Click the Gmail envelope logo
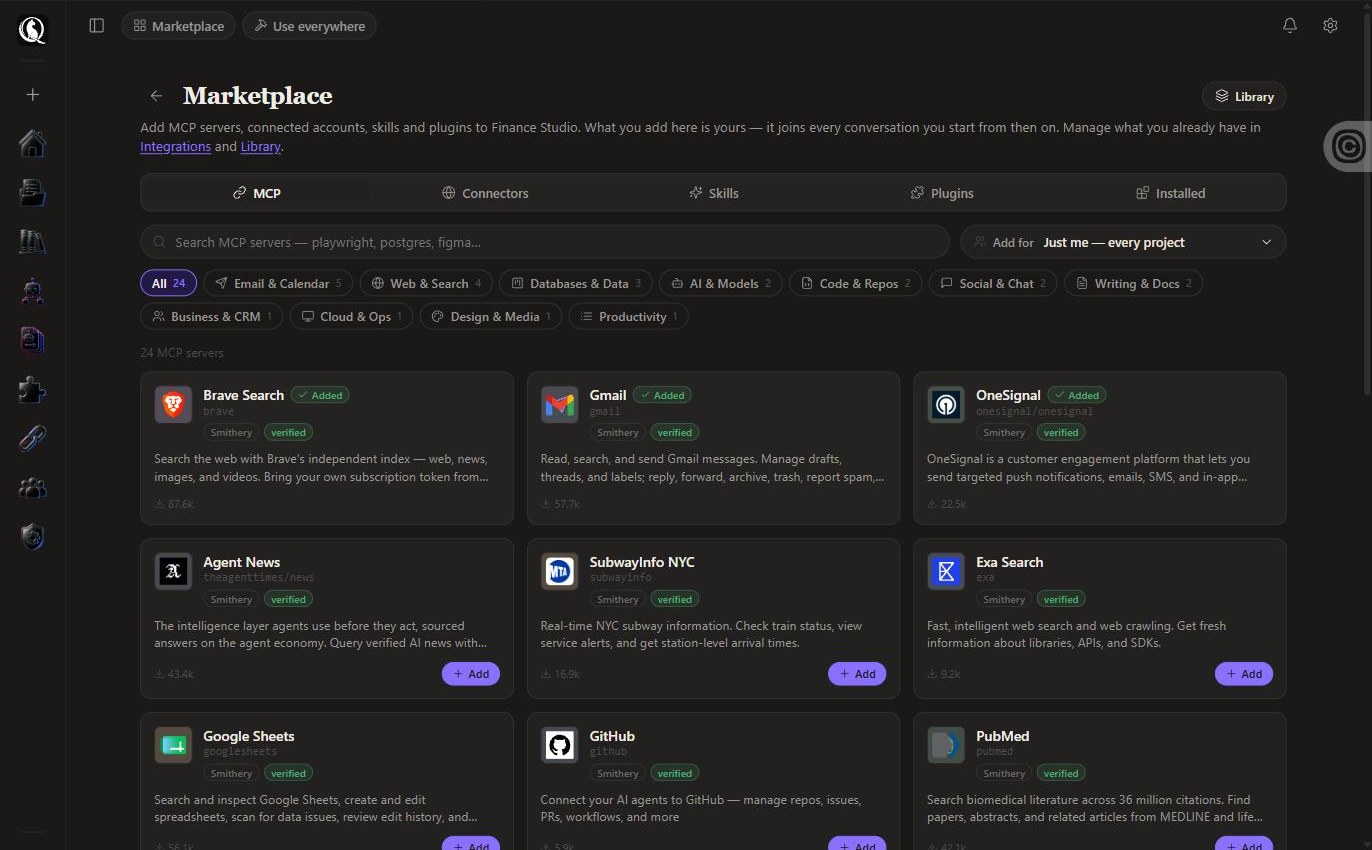 click(560, 405)
